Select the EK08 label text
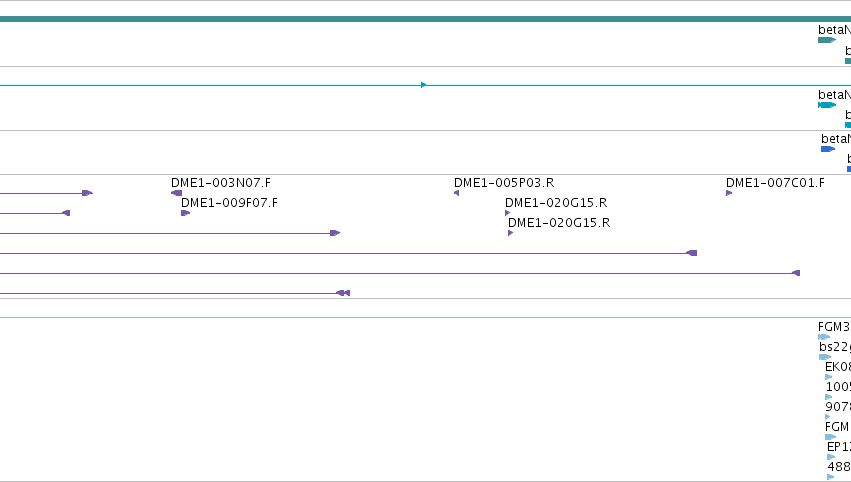Screen dimensions: 851x482 pyautogui.click(x=838, y=367)
